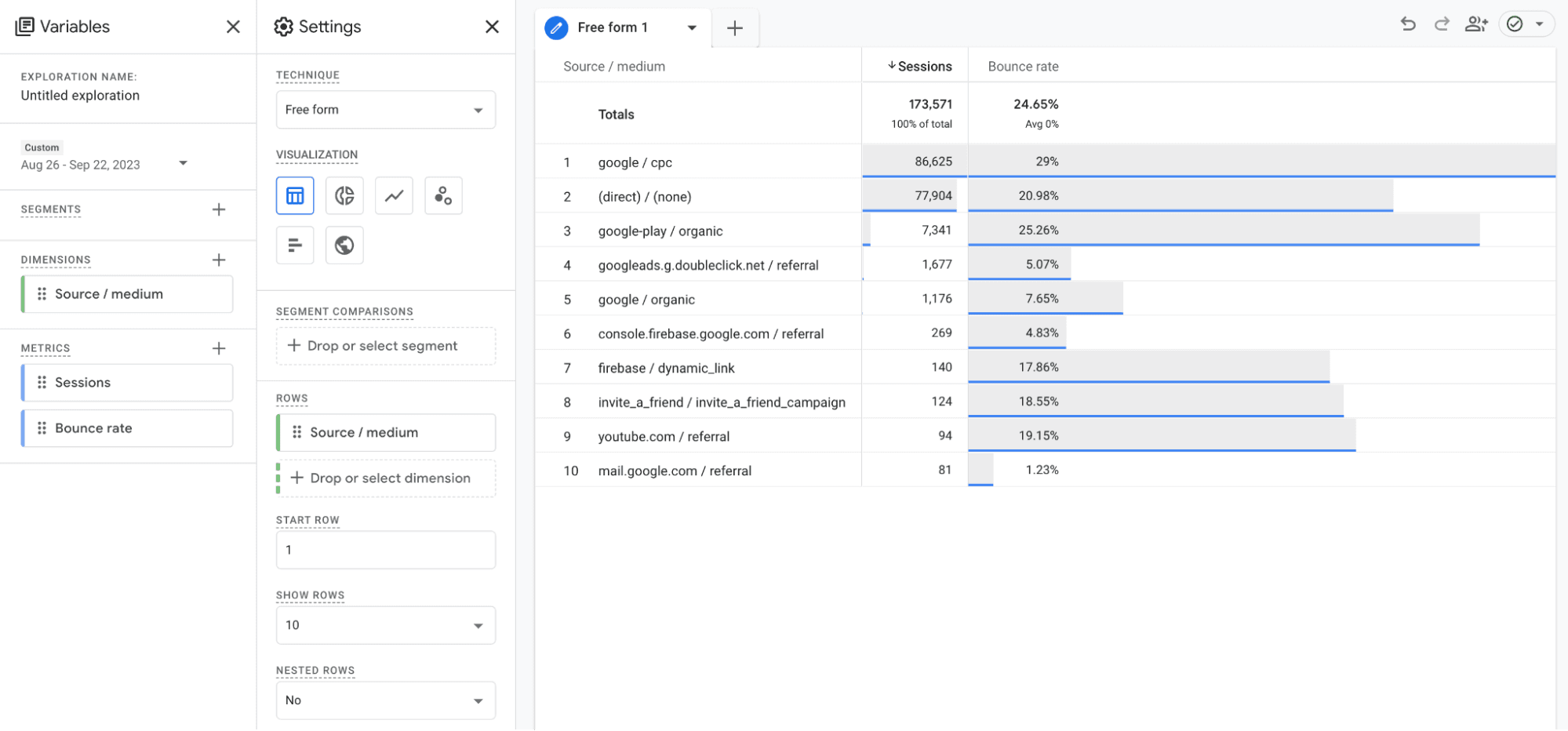Undo the last change
The image size is (1568, 731).
point(1408,24)
